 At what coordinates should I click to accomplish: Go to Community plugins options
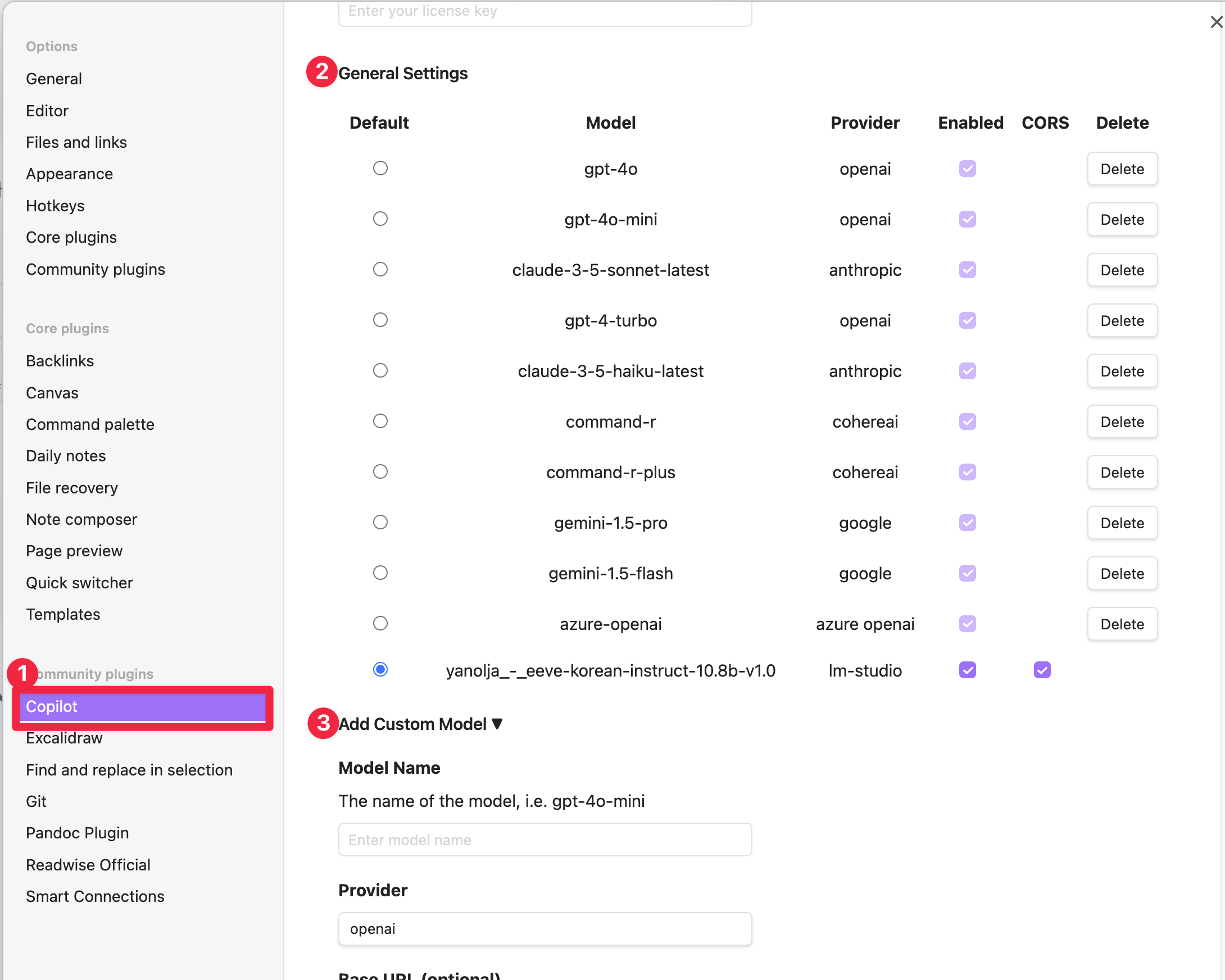(96, 269)
